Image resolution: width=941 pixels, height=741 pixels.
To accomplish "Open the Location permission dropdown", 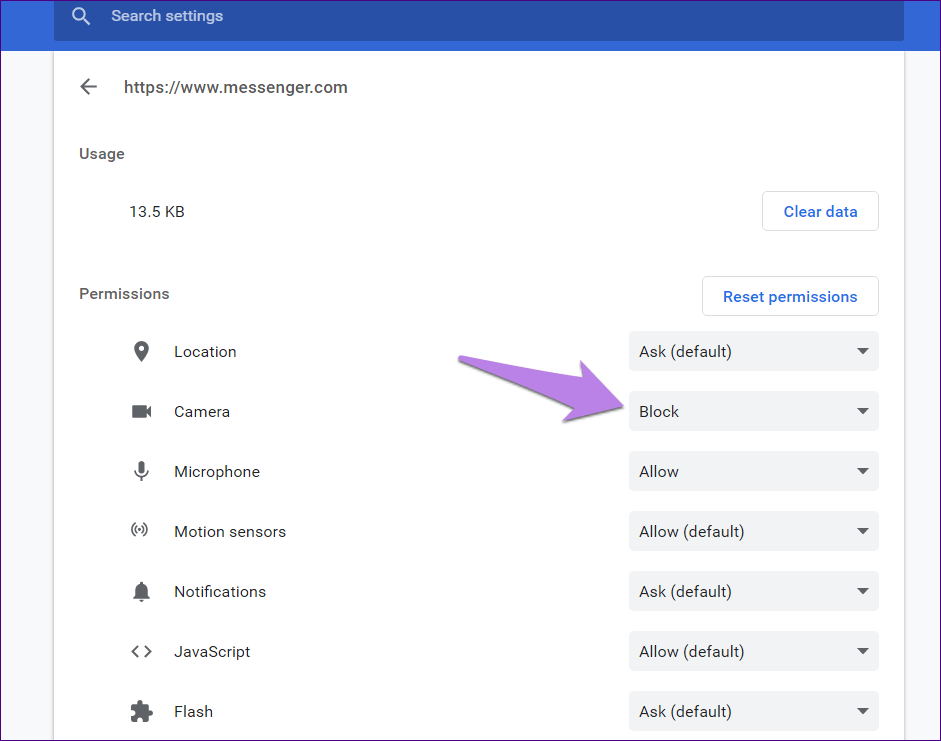I will click(753, 352).
